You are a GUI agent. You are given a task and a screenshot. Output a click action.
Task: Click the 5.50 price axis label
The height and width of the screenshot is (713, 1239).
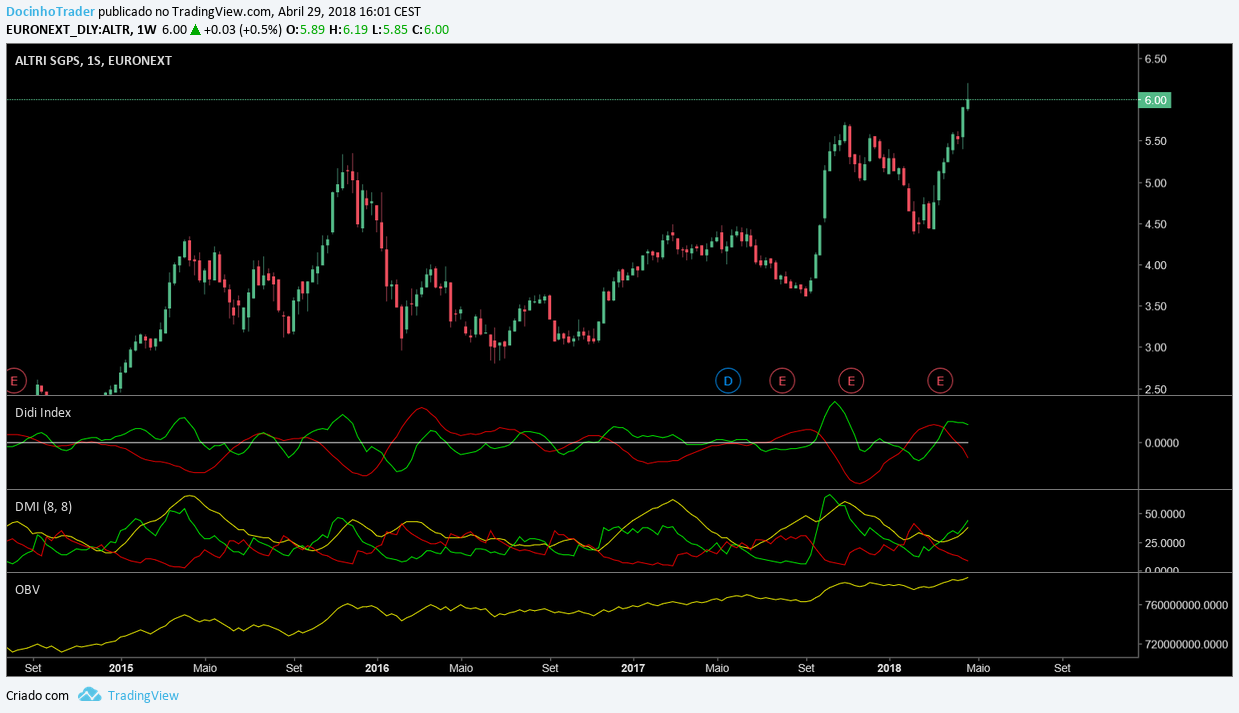1156,141
